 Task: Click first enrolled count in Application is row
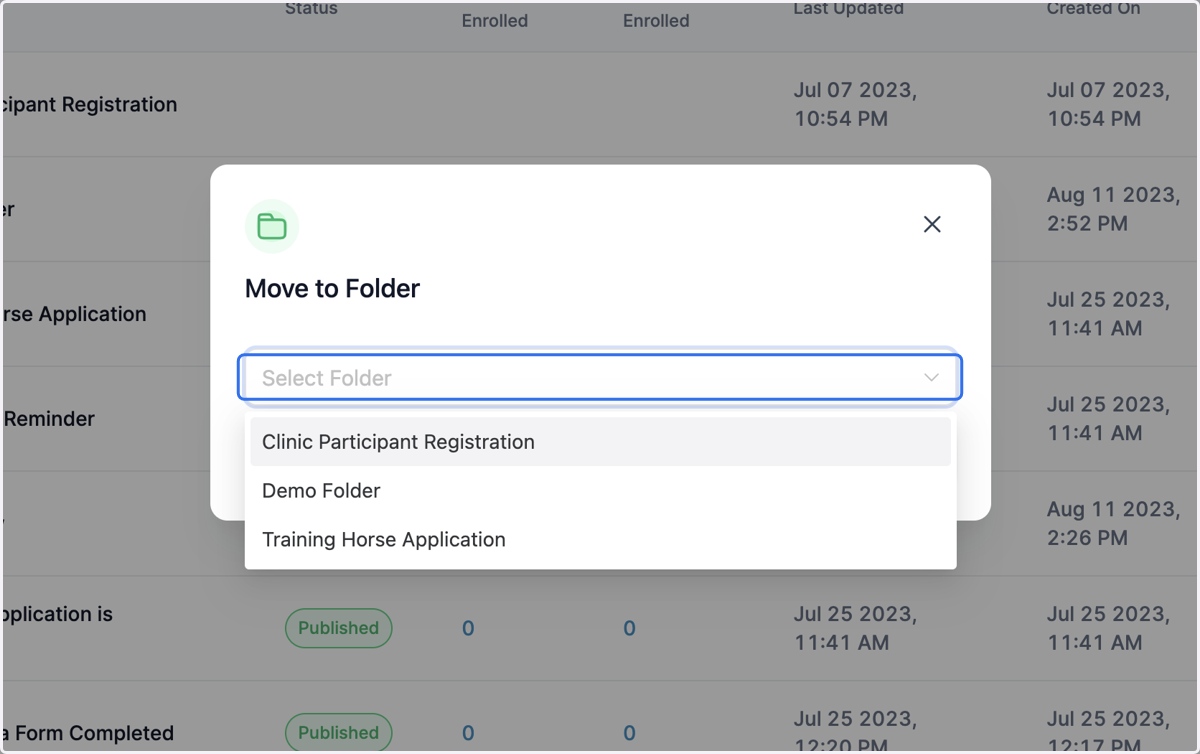[x=468, y=629]
